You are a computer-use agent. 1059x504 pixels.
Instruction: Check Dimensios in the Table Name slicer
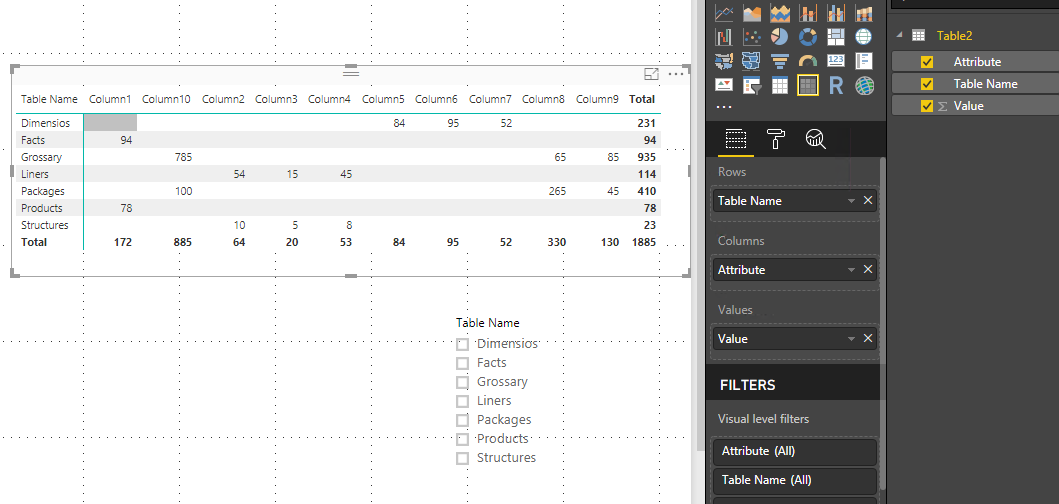(462, 344)
